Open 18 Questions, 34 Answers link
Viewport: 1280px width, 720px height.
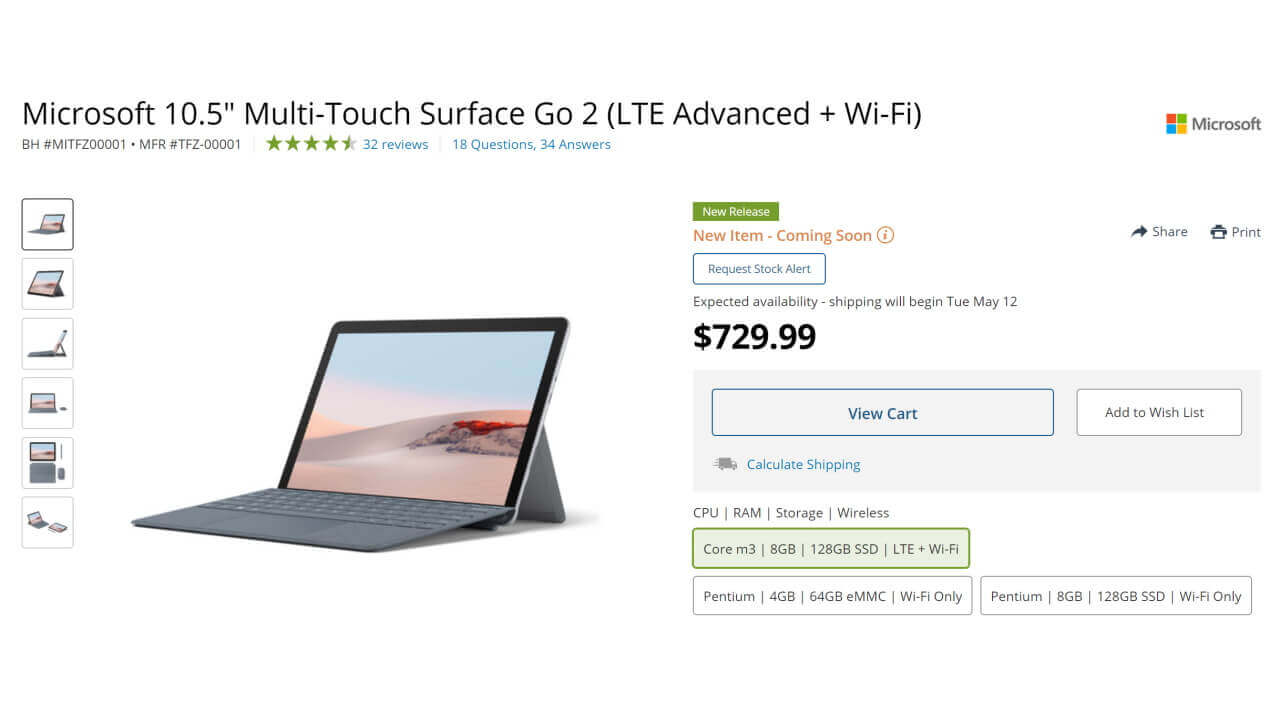coord(531,144)
